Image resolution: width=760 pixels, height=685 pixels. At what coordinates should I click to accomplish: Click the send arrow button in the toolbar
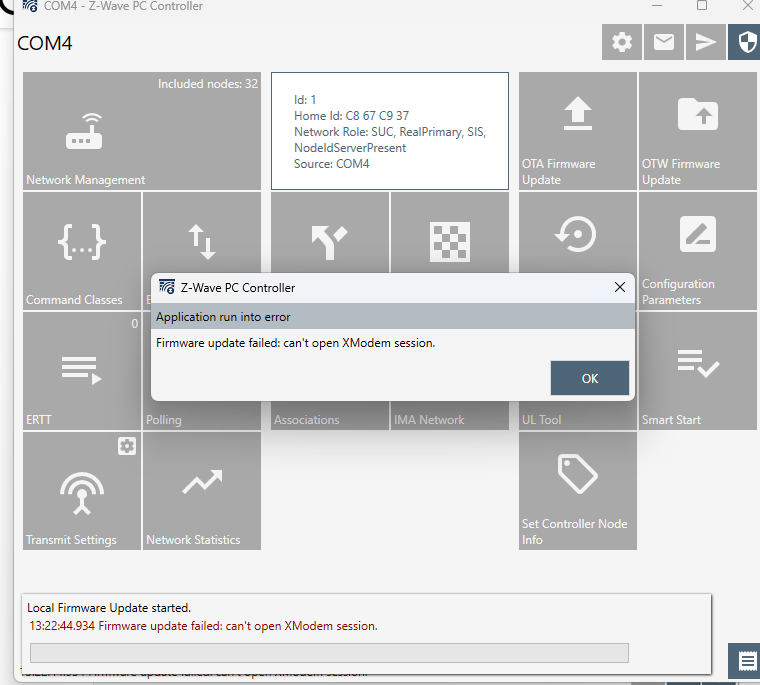706,42
